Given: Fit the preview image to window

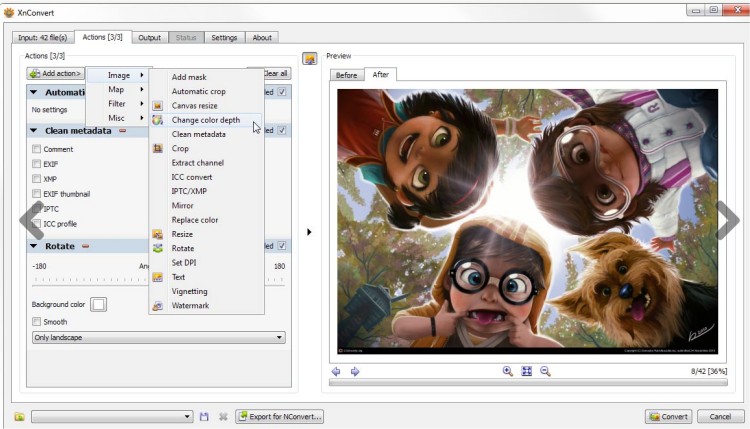Looking at the screenshot, I should (526, 371).
